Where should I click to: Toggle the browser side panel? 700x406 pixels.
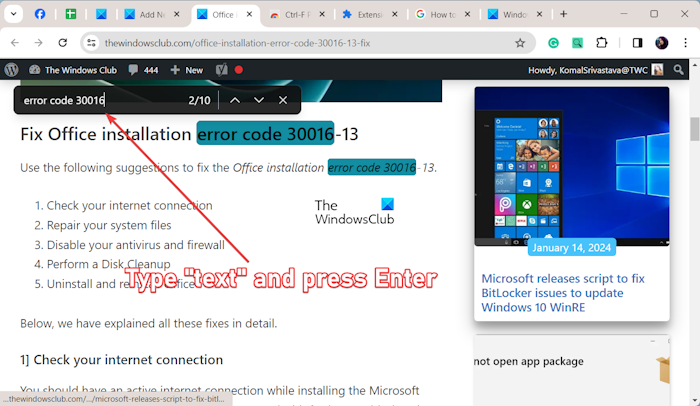[x=637, y=43]
